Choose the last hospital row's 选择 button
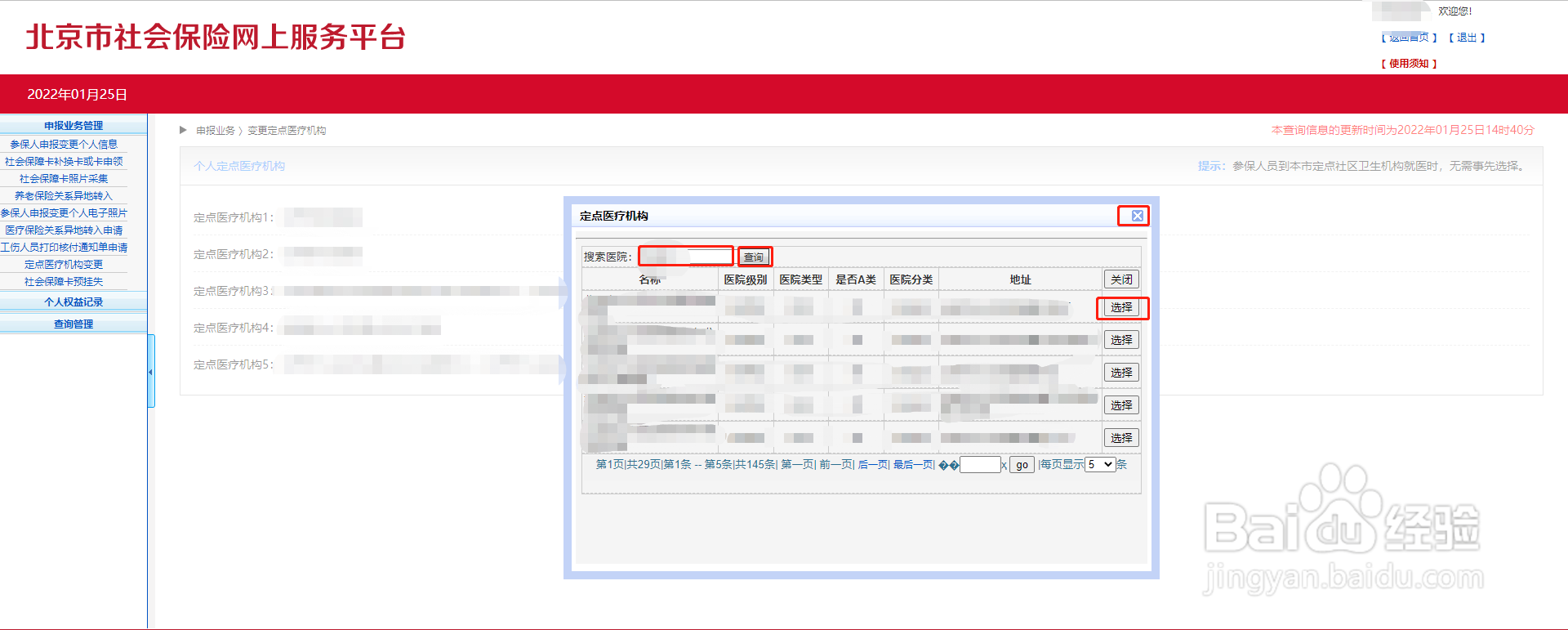Screen dimensions: 1568x630 [1121, 438]
